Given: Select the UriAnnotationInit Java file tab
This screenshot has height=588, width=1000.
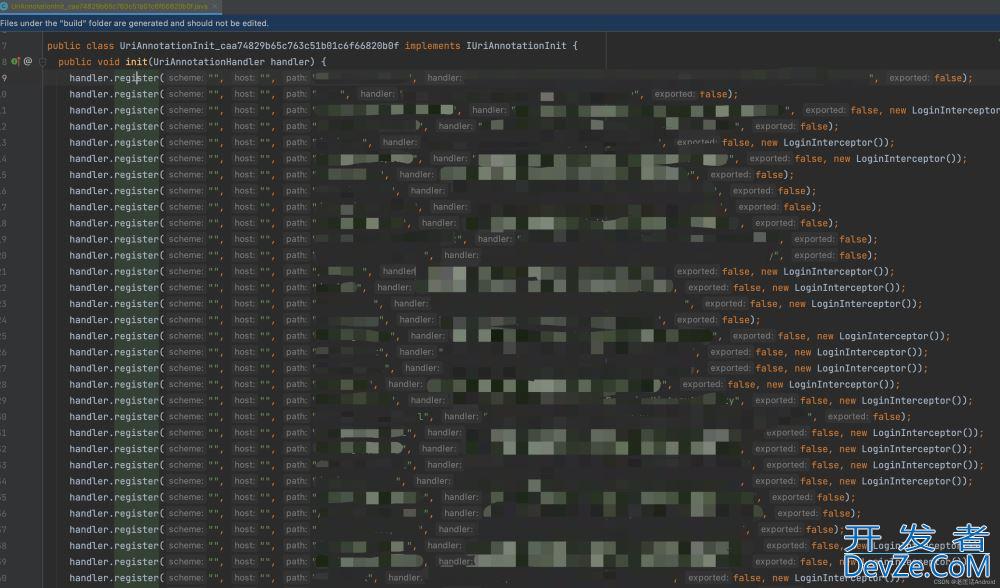Looking at the screenshot, I should coord(110,6).
